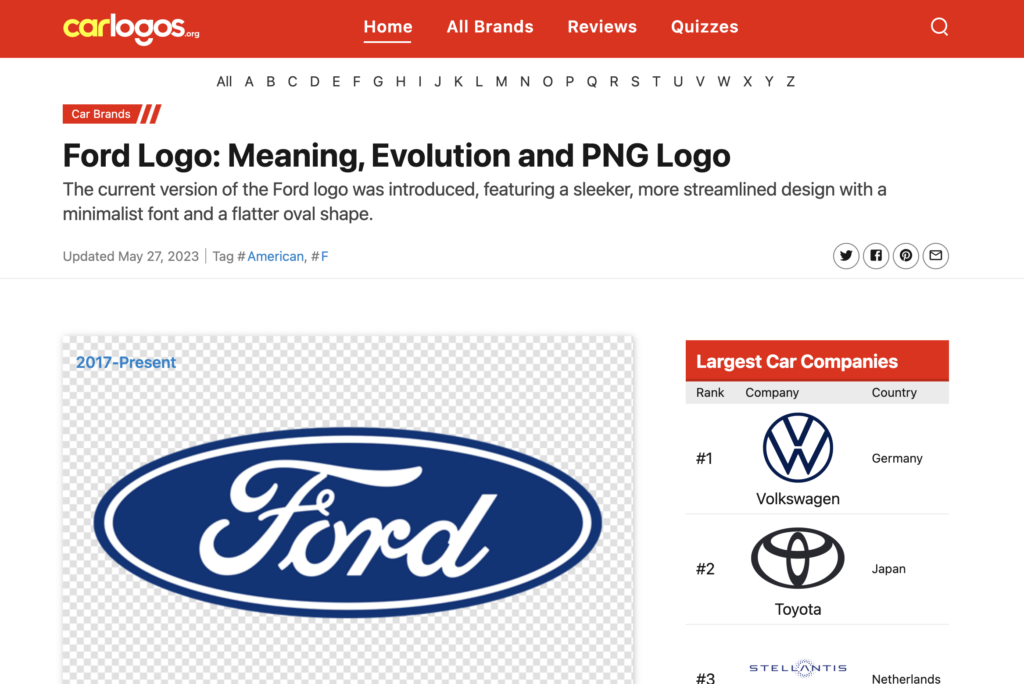Click the Car Brands category badge
The width and height of the screenshot is (1024, 684).
[112, 114]
